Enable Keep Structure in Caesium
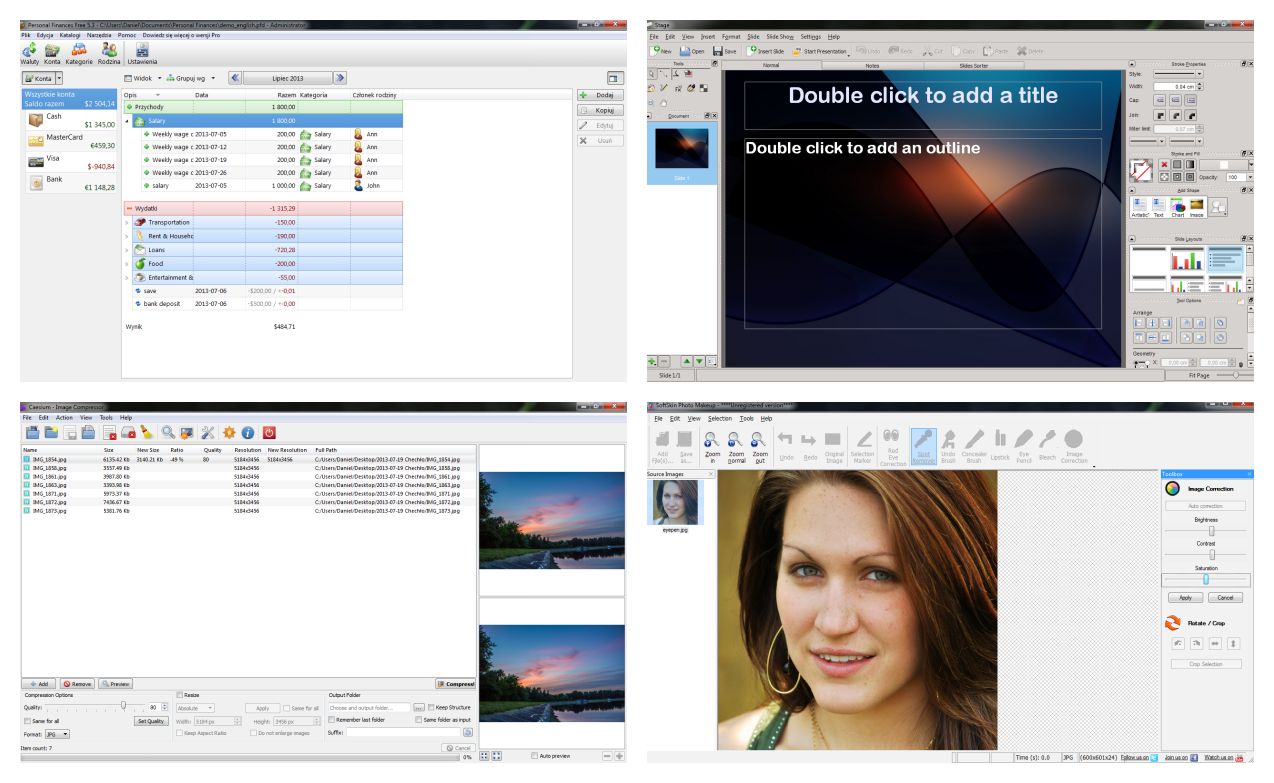The image size is (1274, 783). pyautogui.click(x=431, y=707)
